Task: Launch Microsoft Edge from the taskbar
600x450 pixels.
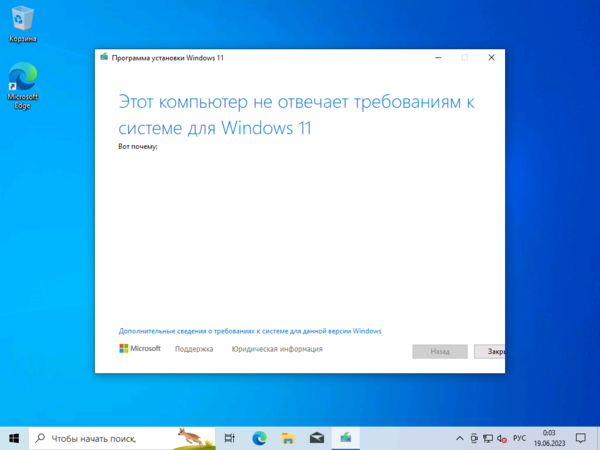Action: point(259,438)
